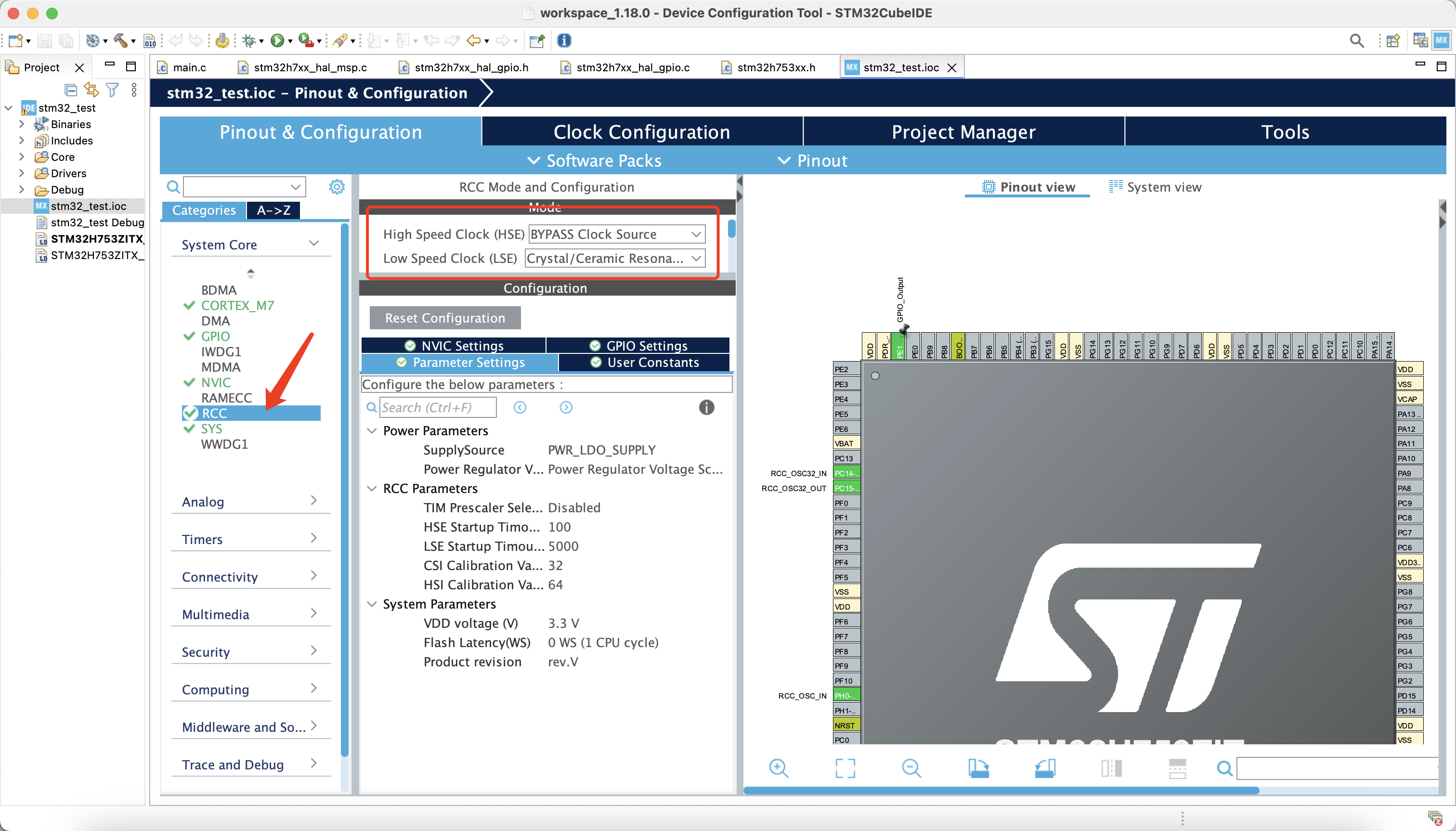The width and height of the screenshot is (1456, 831).
Task: Open Pinout dropdown menu
Action: click(x=813, y=161)
